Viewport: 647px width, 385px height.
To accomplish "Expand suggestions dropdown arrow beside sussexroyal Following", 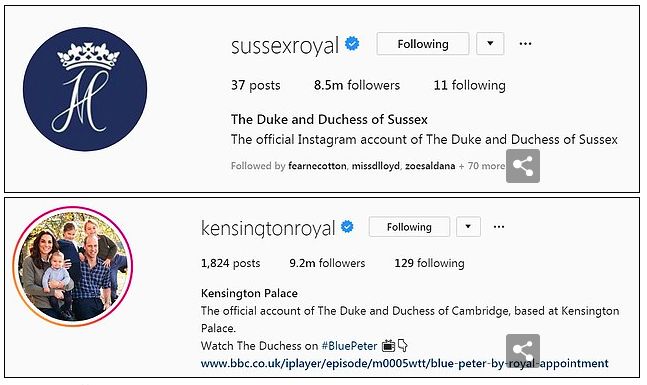I will tap(490, 44).
